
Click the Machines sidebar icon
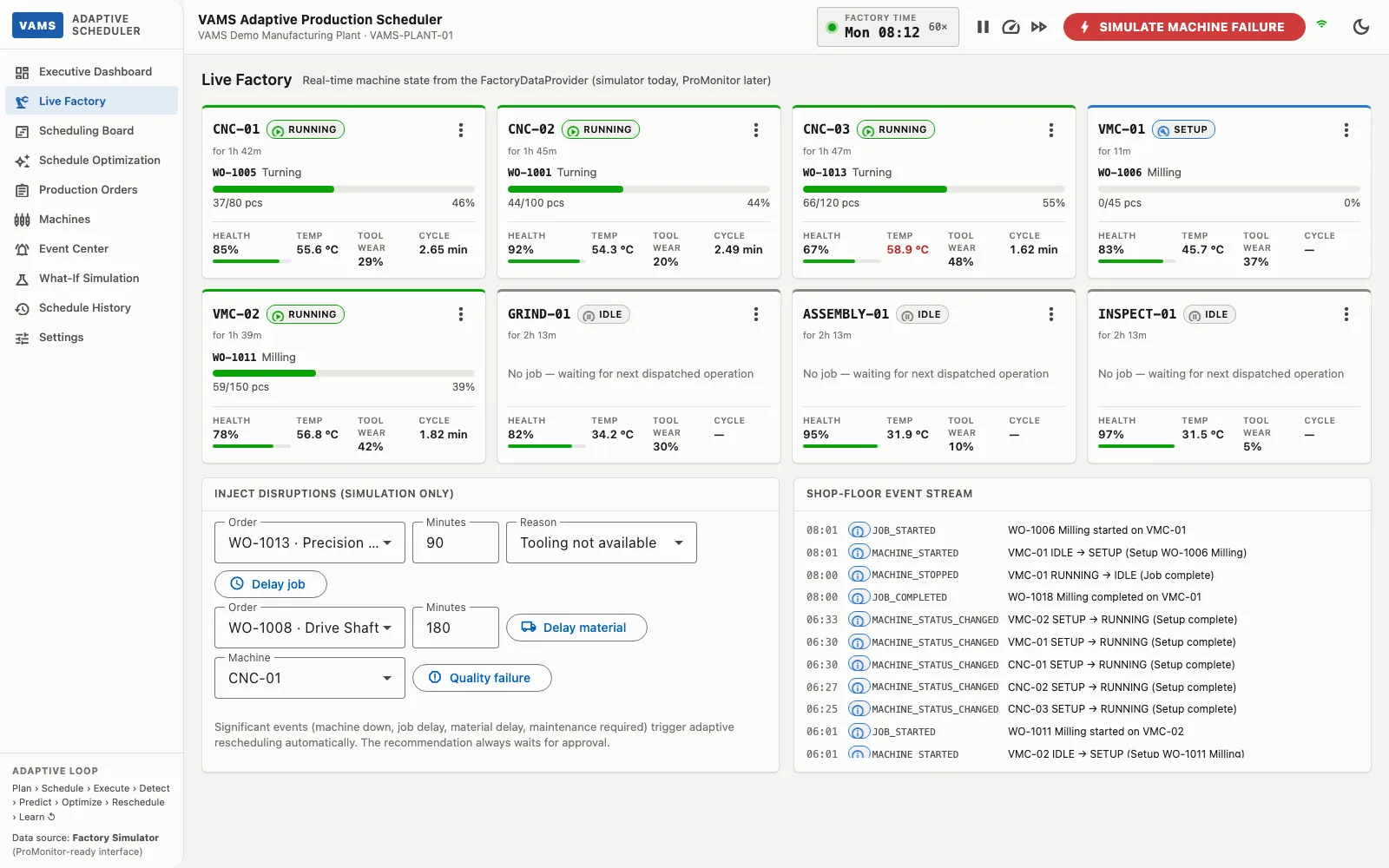click(x=23, y=220)
